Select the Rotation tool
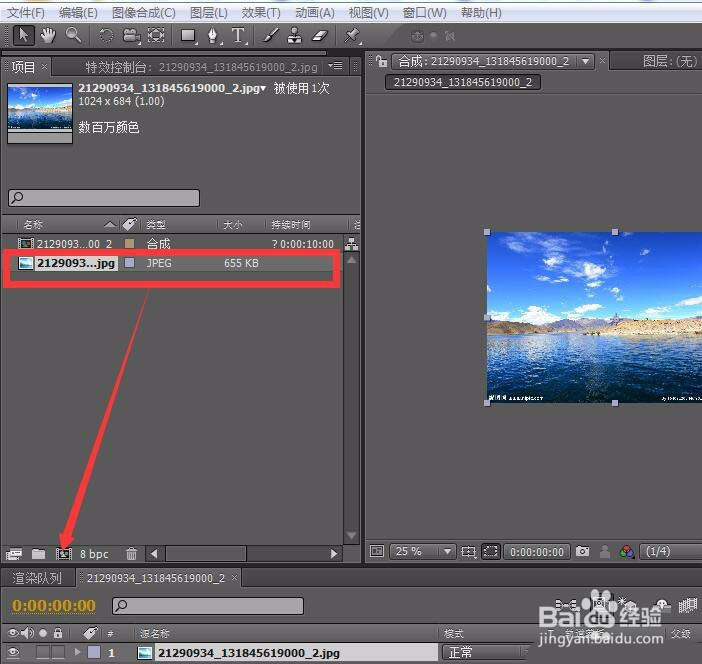702x664 pixels. pyautogui.click(x=106, y=35)
